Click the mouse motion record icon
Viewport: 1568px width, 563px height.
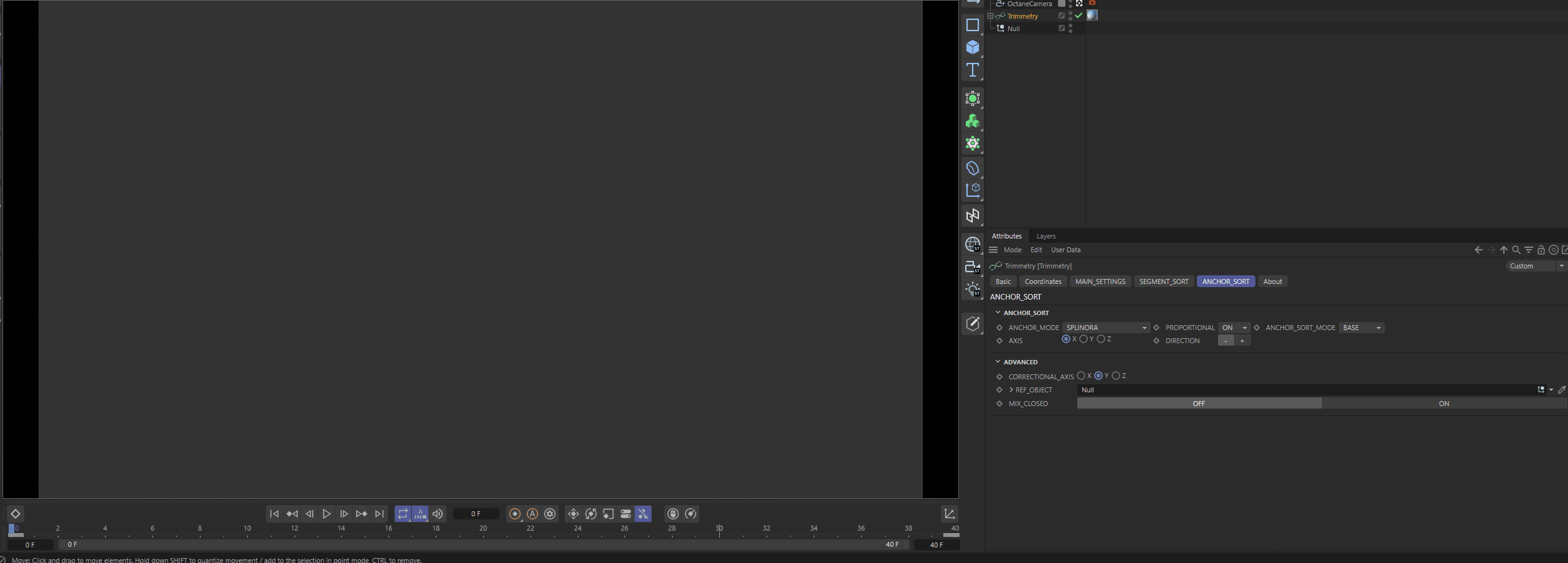pyautogui.click(x=673, y=514)
